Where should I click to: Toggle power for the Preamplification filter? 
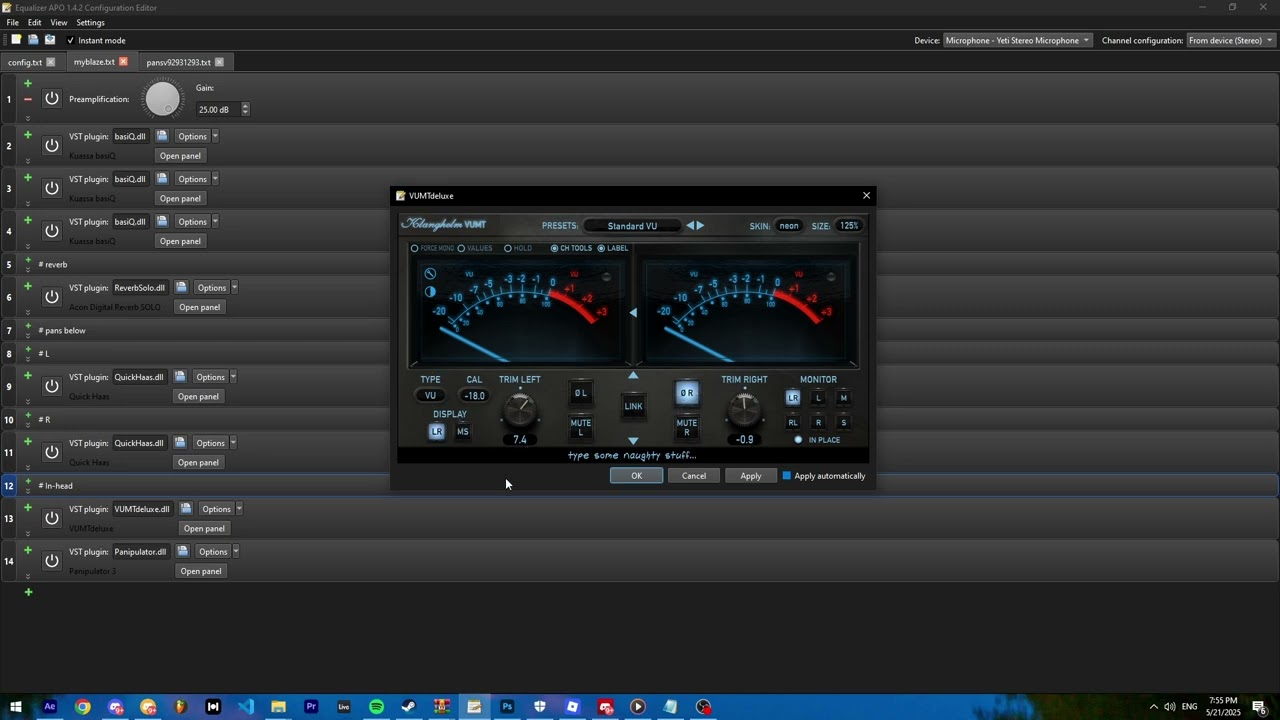pyautogui.click(x=52, y=99)
